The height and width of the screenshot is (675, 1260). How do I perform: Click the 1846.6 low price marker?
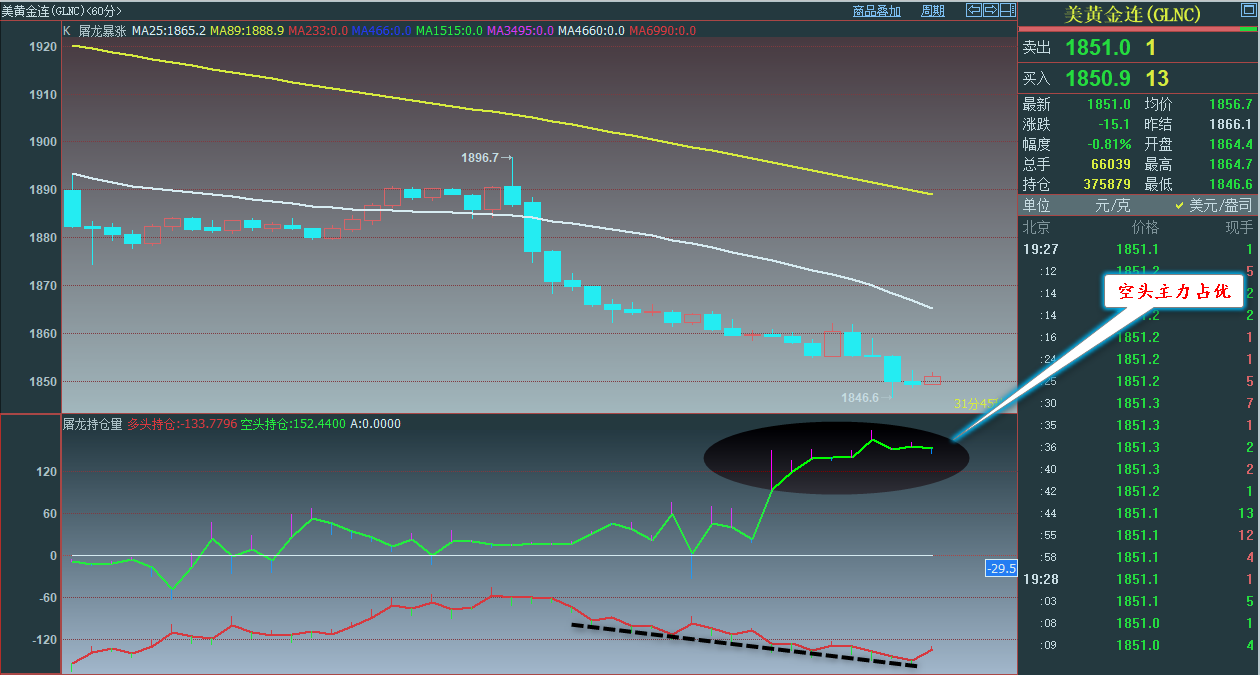860,398
